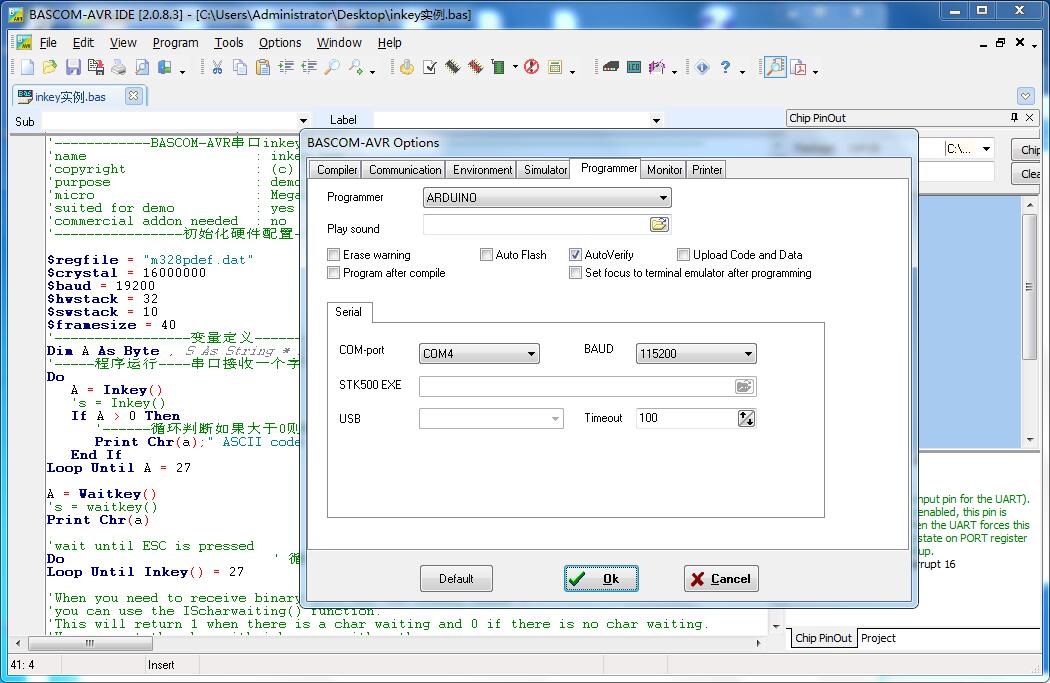
Task: Switch to the Compiler tab
Action: (x=337, y=170)
